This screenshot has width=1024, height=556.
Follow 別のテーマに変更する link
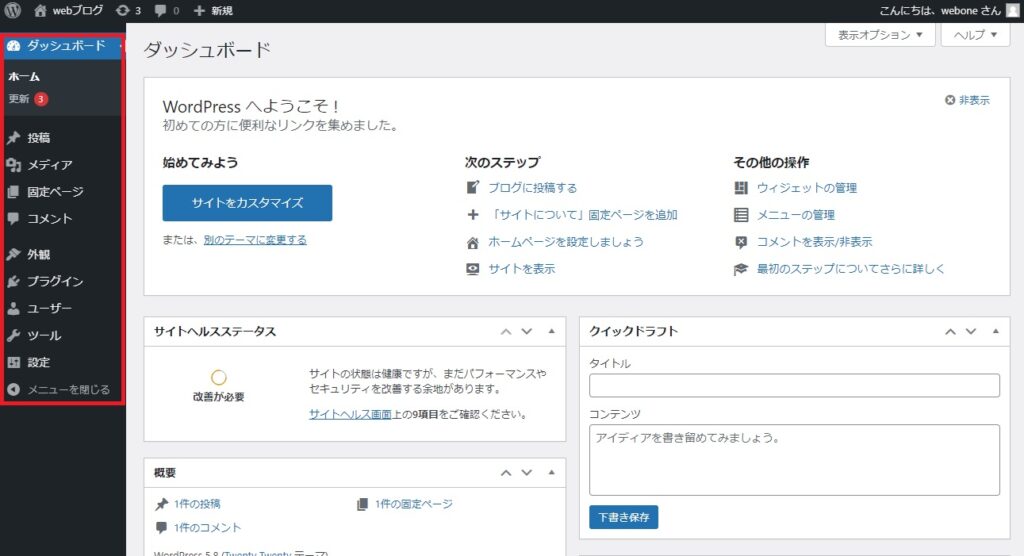point(255,240)
